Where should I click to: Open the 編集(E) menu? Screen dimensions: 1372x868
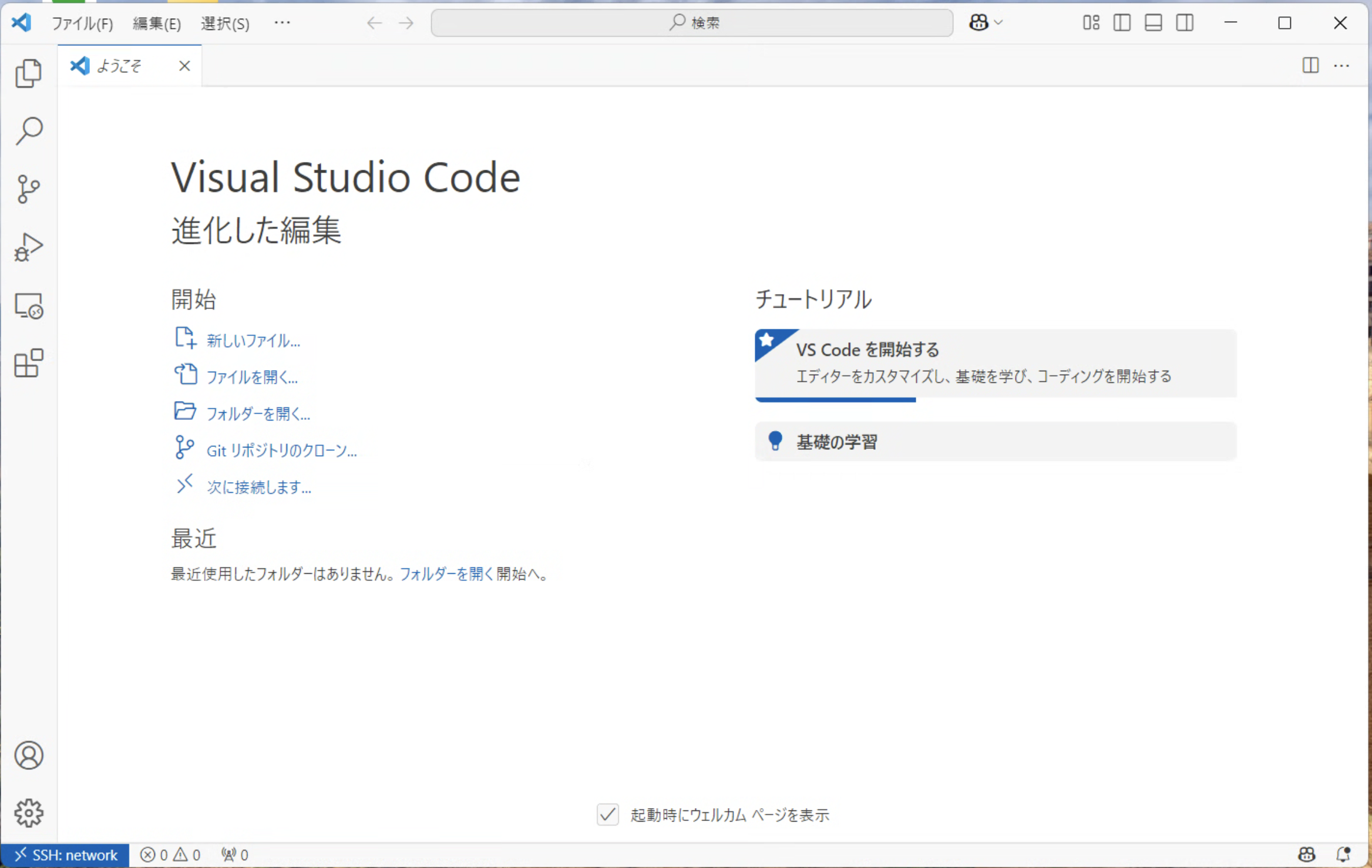point(157,23)
